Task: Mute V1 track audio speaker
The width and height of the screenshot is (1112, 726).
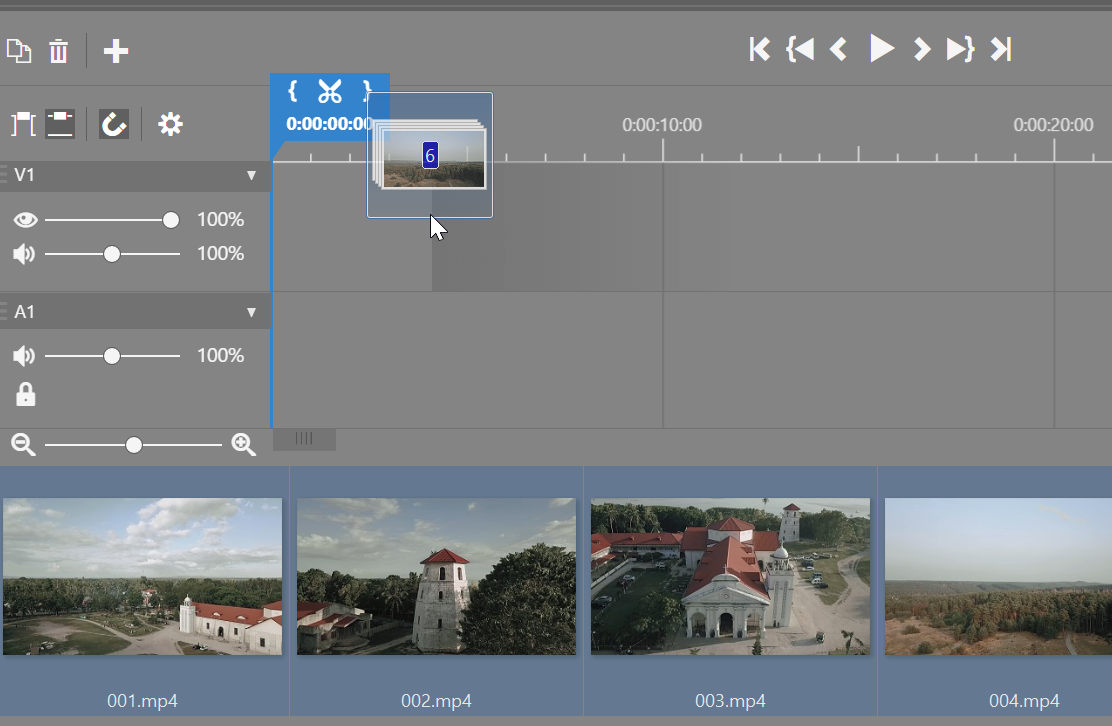Action: (24, 254)
